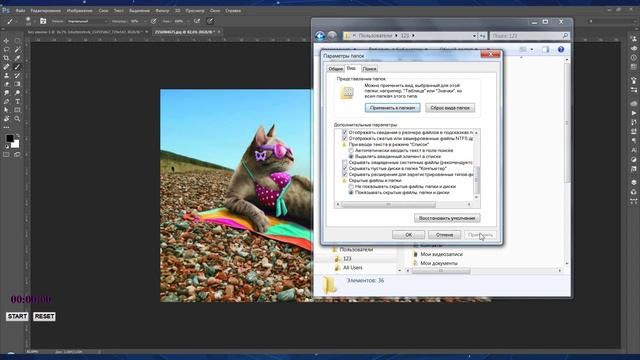Open the Edit Toolbar three-dots menu
The height and width of the screenshot is (360, 640).
tap(6, 127)
